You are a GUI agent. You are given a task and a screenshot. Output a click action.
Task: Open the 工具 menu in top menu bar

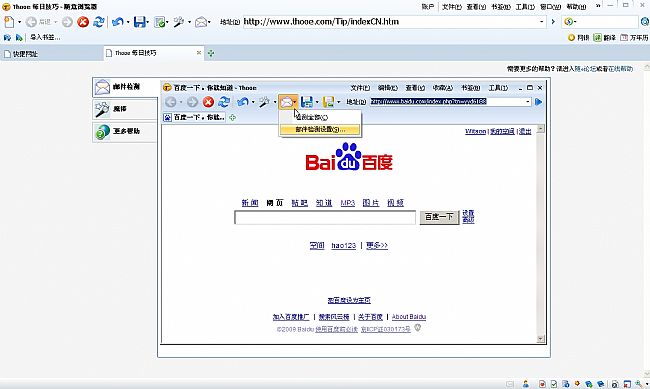[525, 7]
